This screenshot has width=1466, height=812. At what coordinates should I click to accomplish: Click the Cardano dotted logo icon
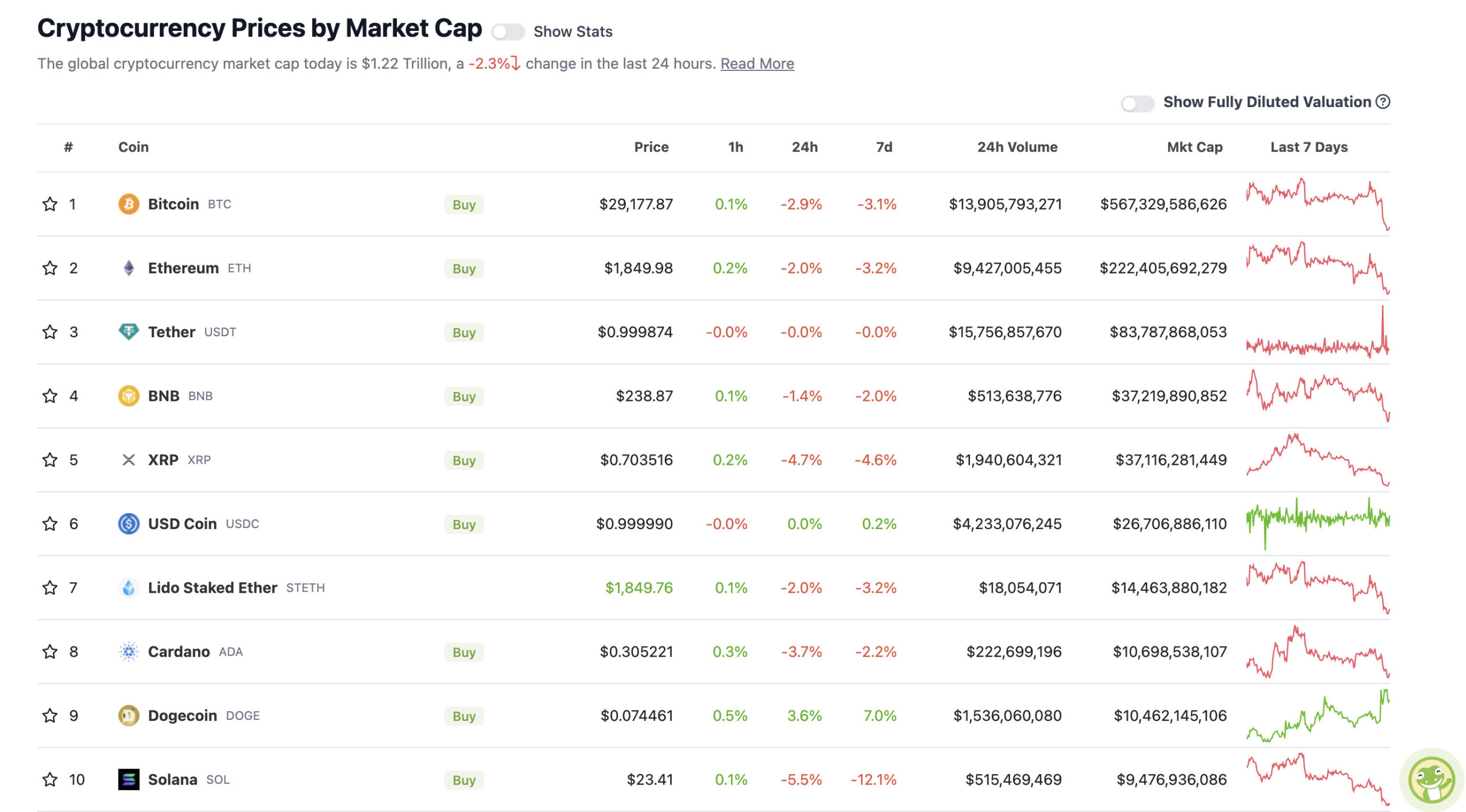(x=129, y=652)
